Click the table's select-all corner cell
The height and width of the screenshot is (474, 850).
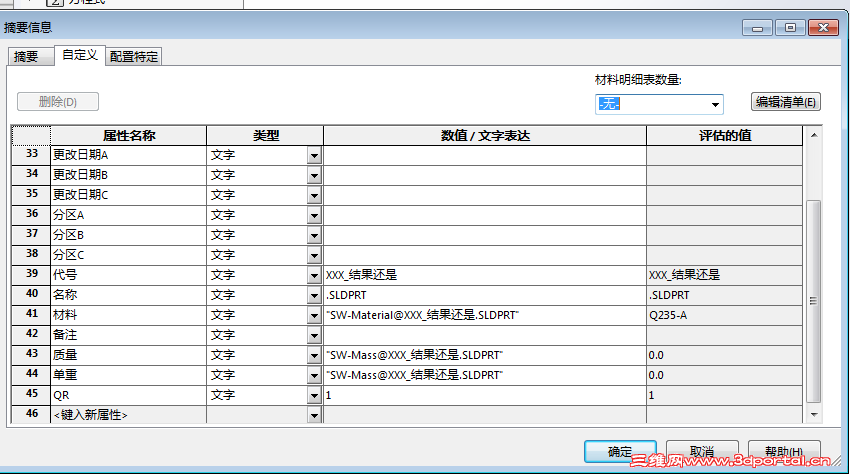pyautogui.click(x=31, y=136)
